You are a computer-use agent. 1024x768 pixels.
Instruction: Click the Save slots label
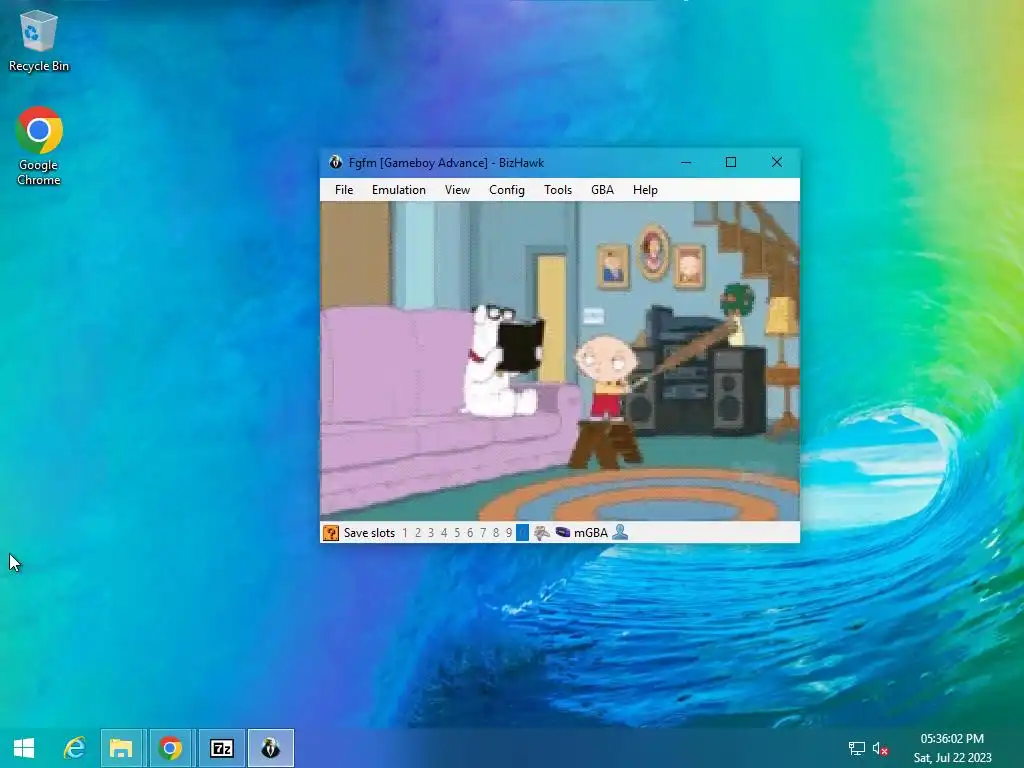(x=369, y=533)
